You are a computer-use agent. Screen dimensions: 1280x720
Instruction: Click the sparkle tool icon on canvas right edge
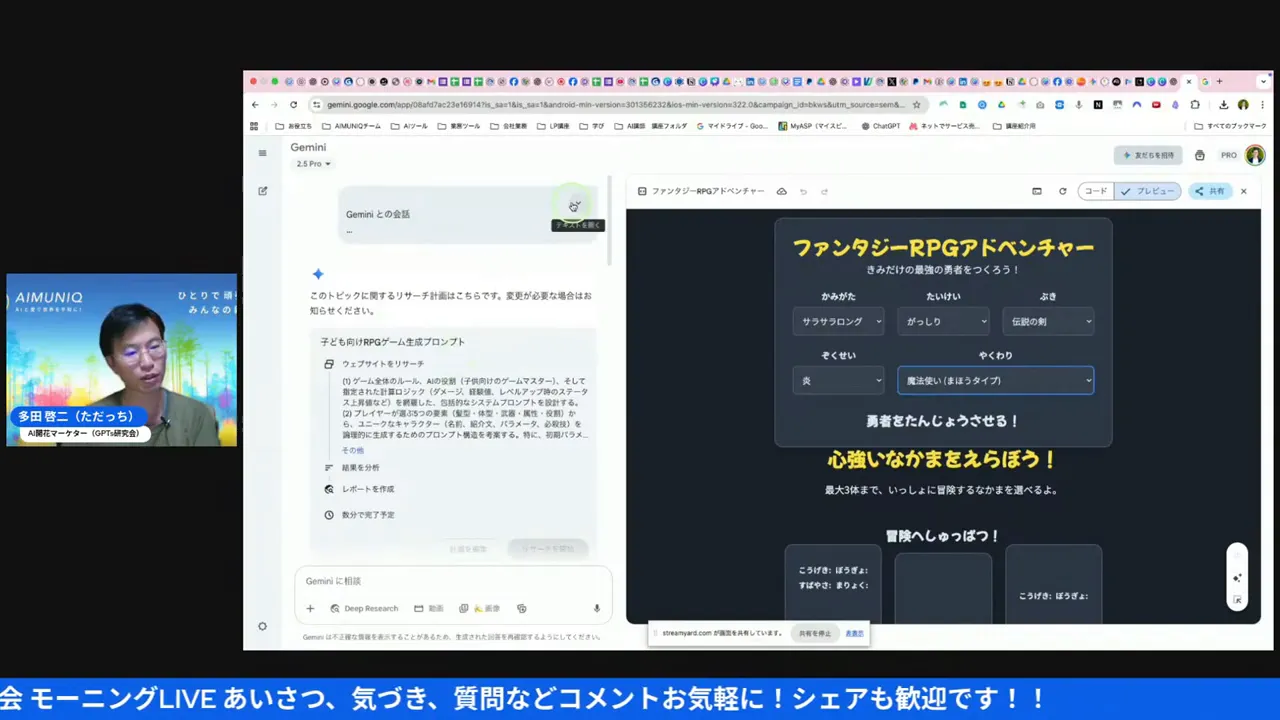coord(1237,577)
